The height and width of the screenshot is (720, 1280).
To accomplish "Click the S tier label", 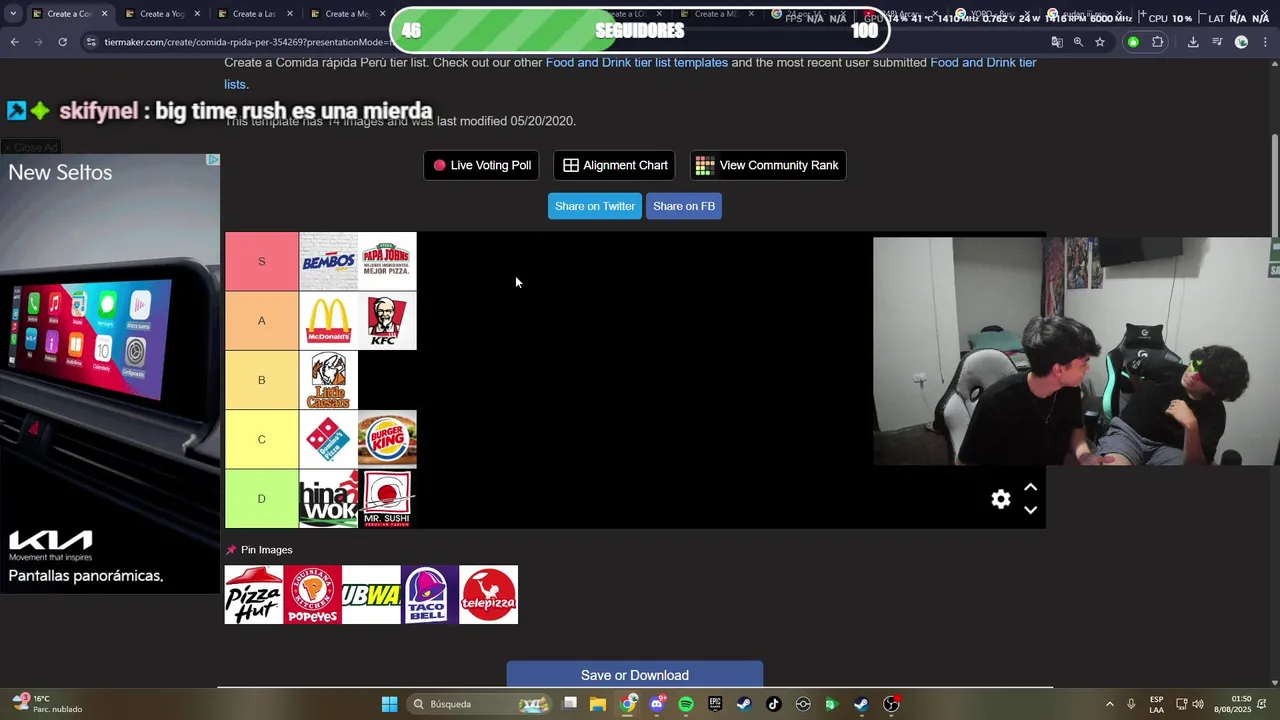I will coord(262,262).
